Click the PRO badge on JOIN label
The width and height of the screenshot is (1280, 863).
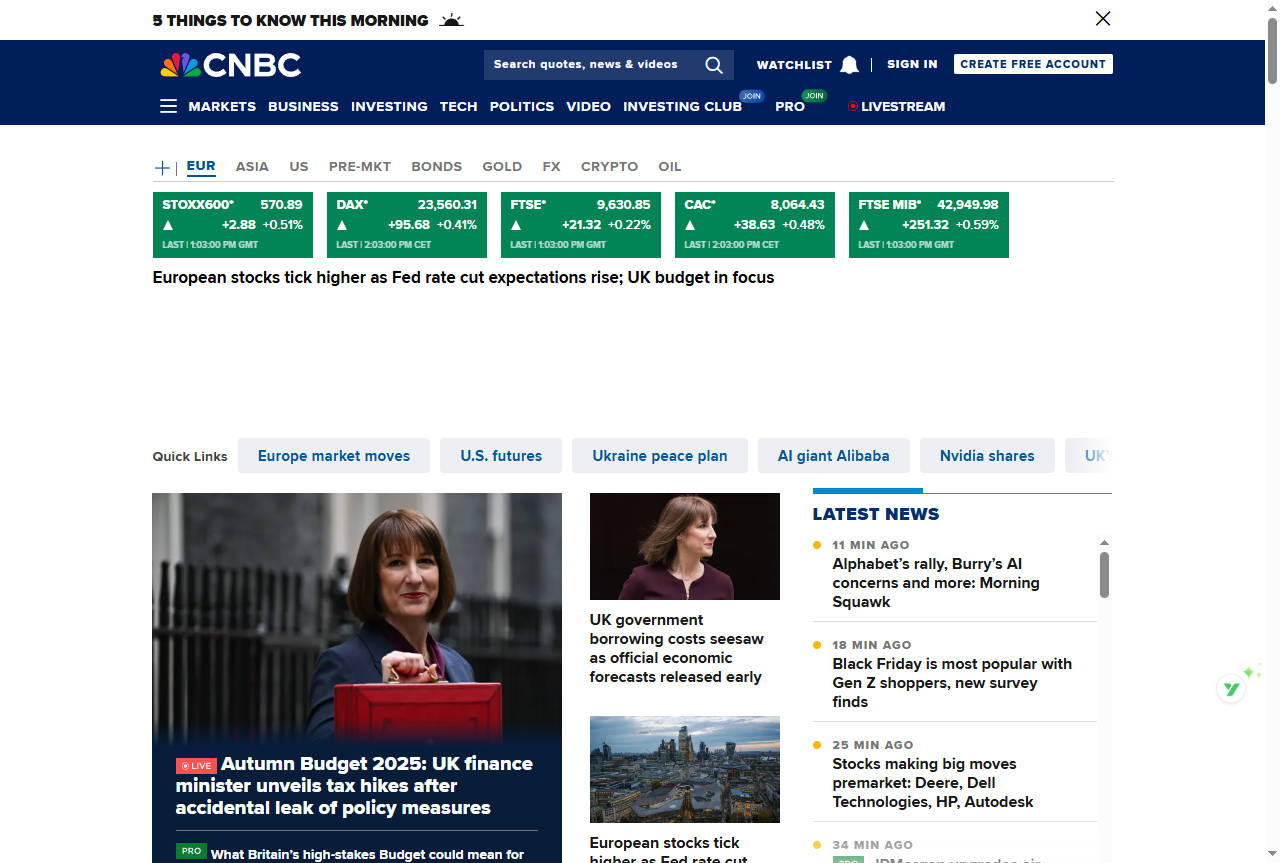(814, 96)
